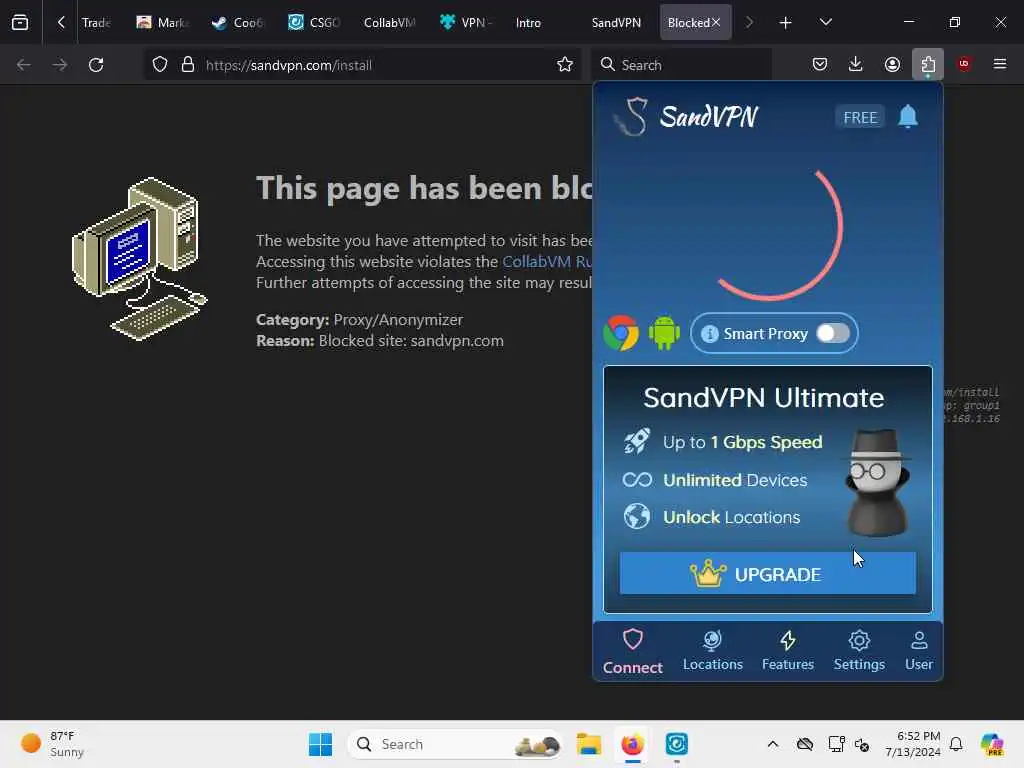Open the uBlock Origin extension icon

tap(964, 64)
